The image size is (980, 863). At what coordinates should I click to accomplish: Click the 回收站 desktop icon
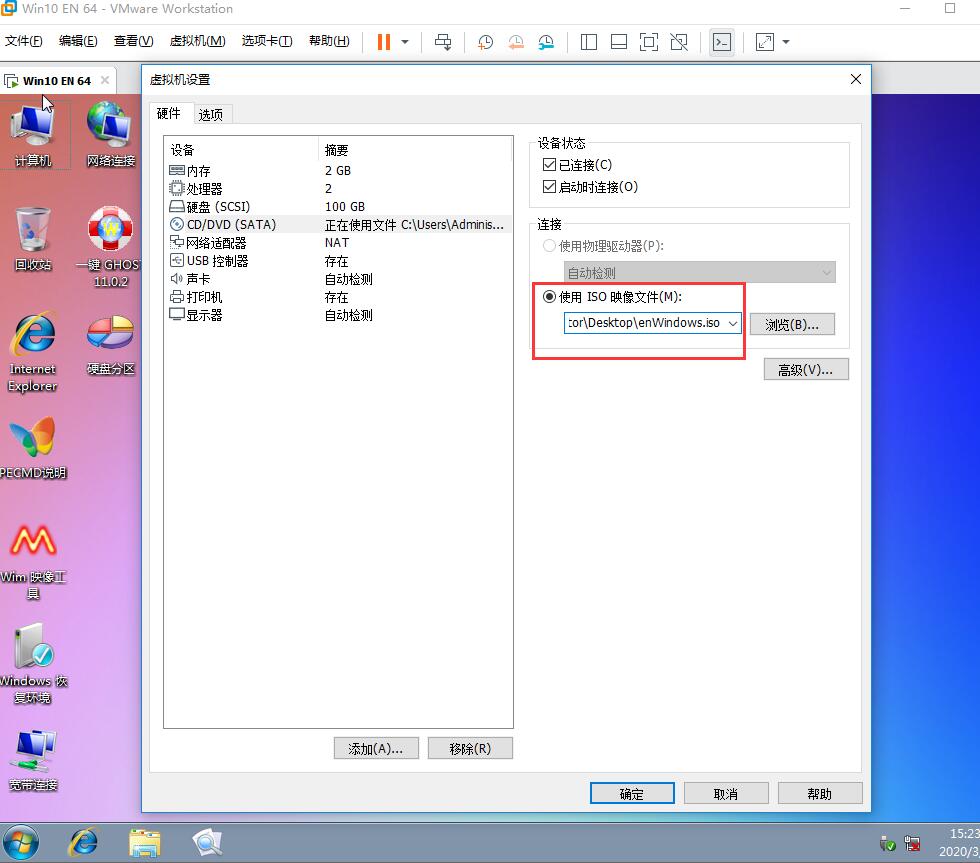coord(33,239)
